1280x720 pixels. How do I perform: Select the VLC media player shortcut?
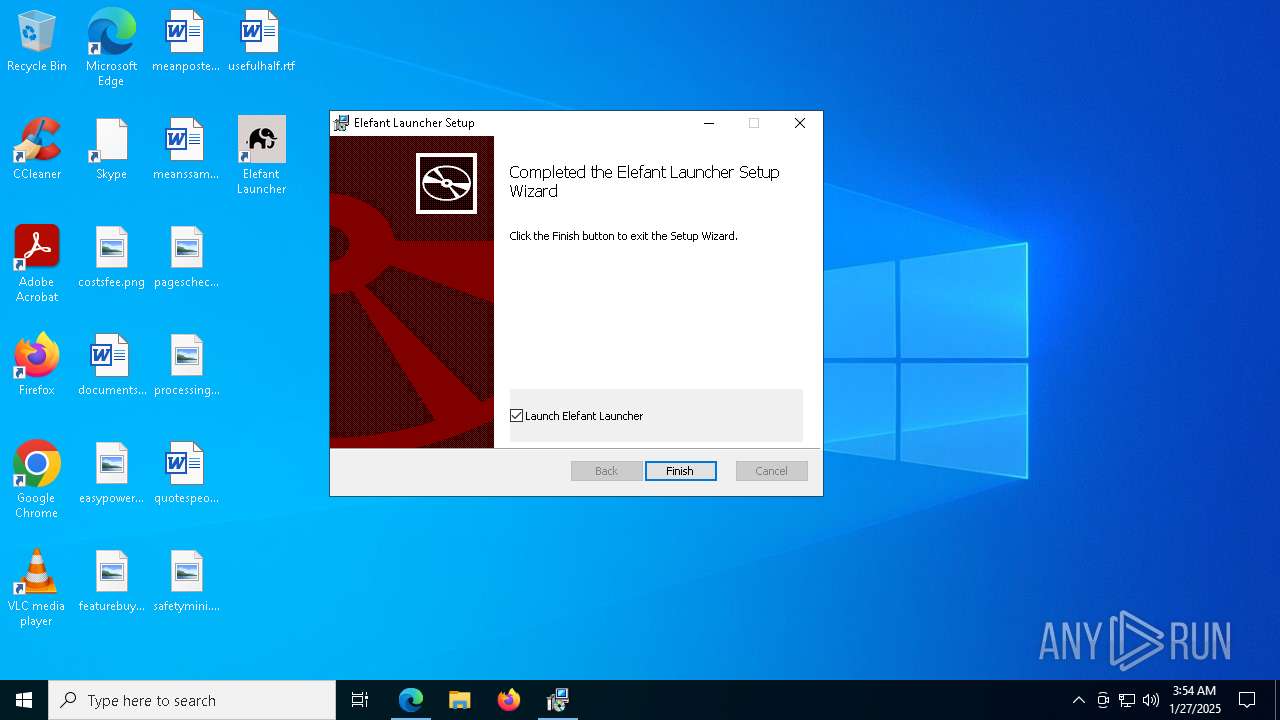37,587
